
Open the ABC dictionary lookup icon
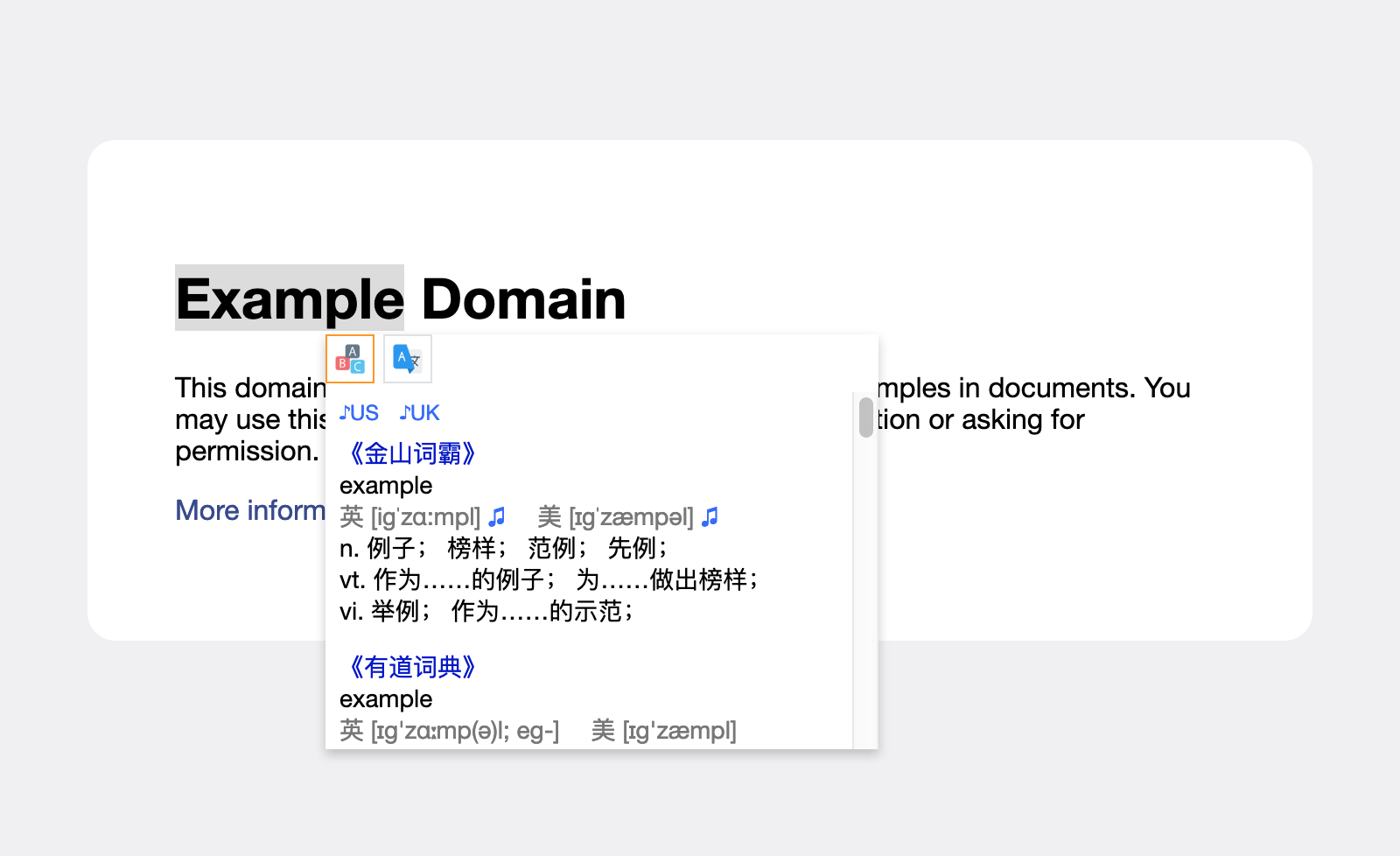click(x=350, y=359)
